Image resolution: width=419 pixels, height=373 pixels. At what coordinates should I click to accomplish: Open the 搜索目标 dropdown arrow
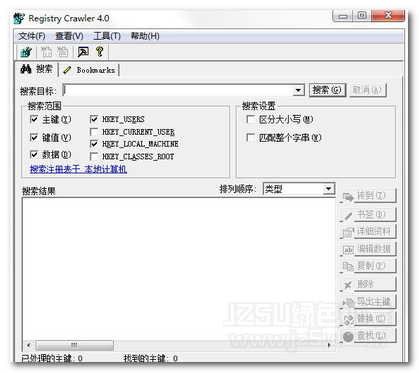[x=298, y=90]
